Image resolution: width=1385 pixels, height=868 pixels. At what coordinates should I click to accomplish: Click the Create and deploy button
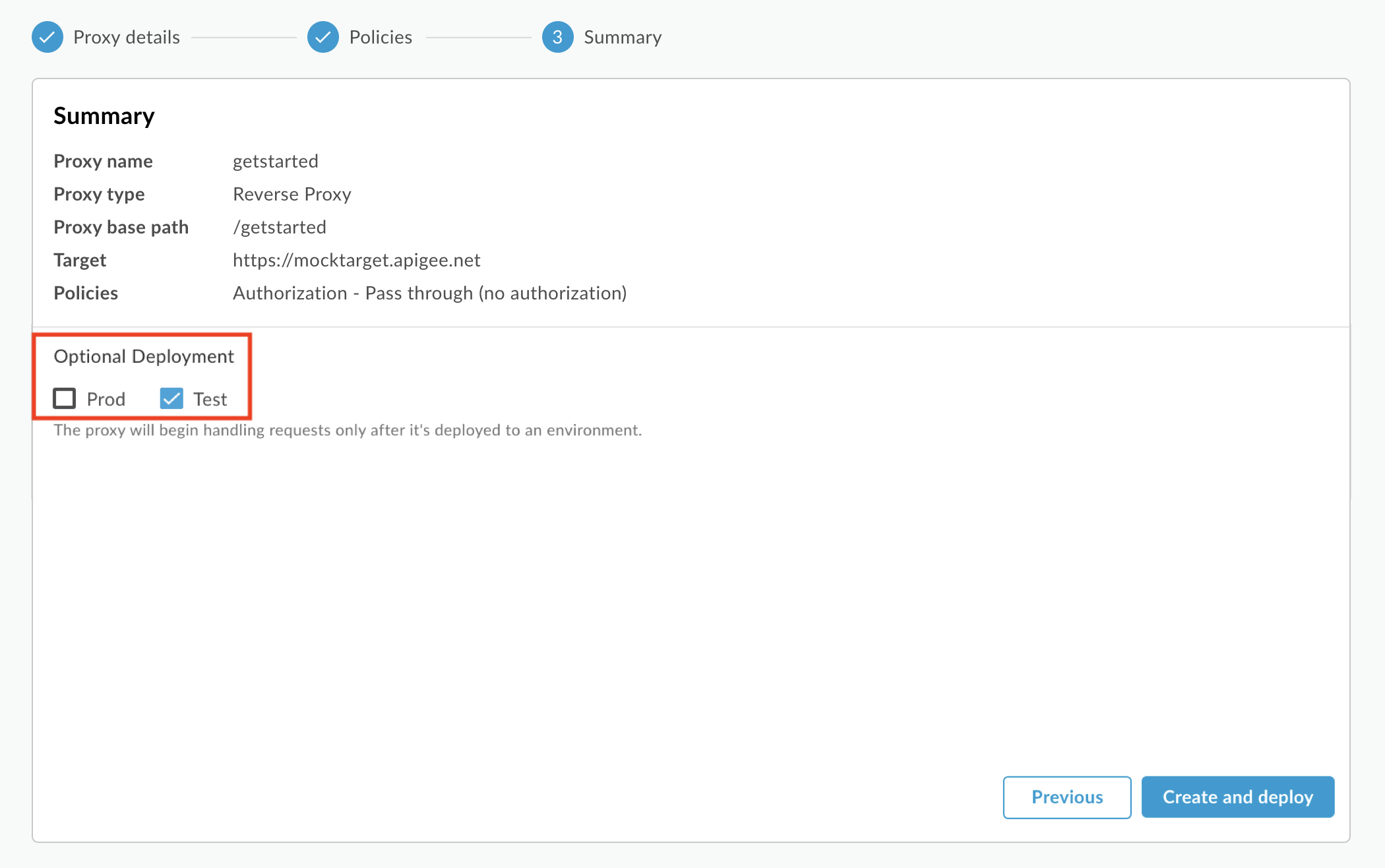[x=1238, y=797]
